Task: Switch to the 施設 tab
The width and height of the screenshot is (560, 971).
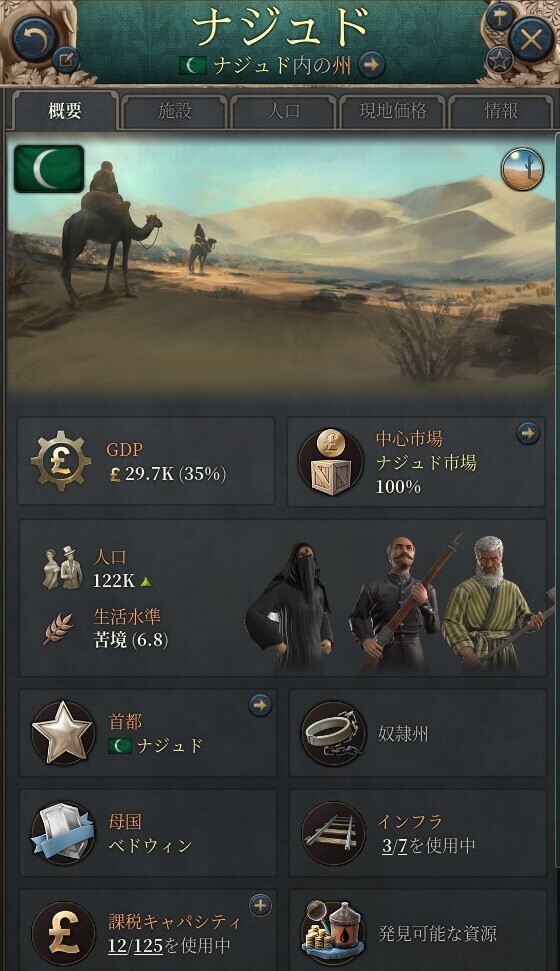Action: pyautogui.click(x=175, y=111)
